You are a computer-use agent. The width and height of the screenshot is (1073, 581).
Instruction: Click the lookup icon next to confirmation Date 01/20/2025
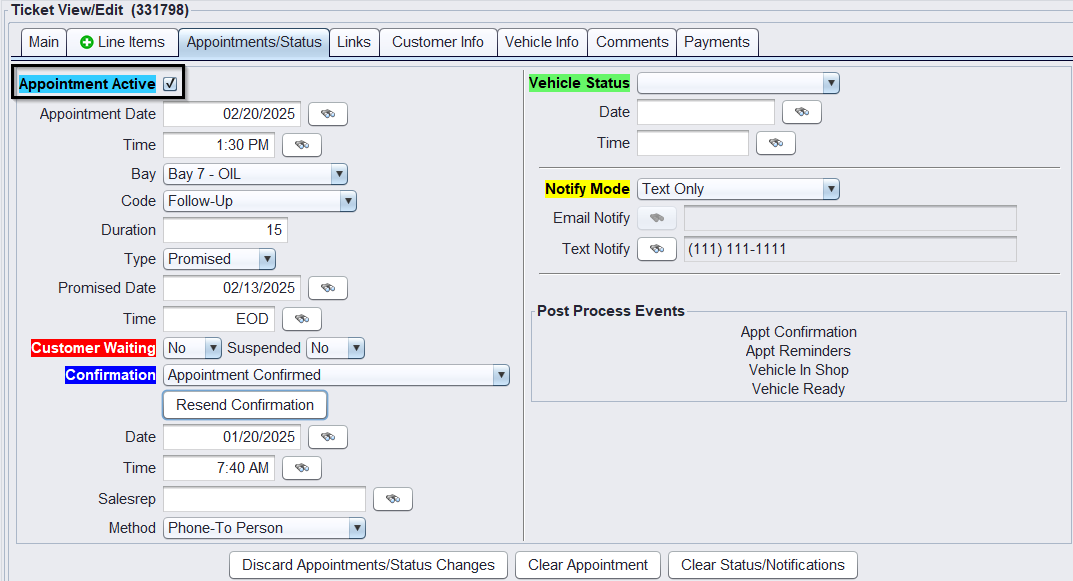coord(327,437)
